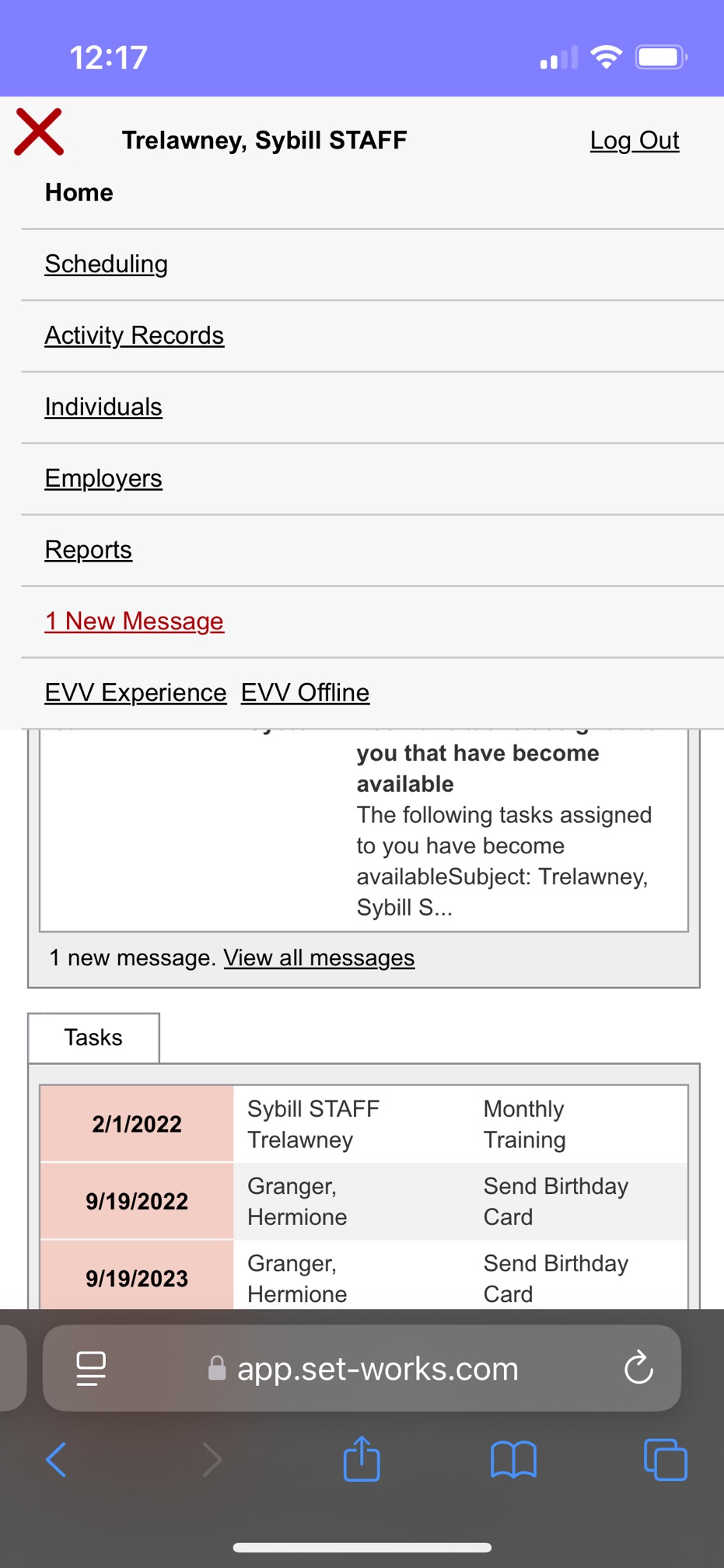The image size is (724, 1568).
Task: Open the 2/1/2022 Monthly Training task
Action: pos(363,1124)
